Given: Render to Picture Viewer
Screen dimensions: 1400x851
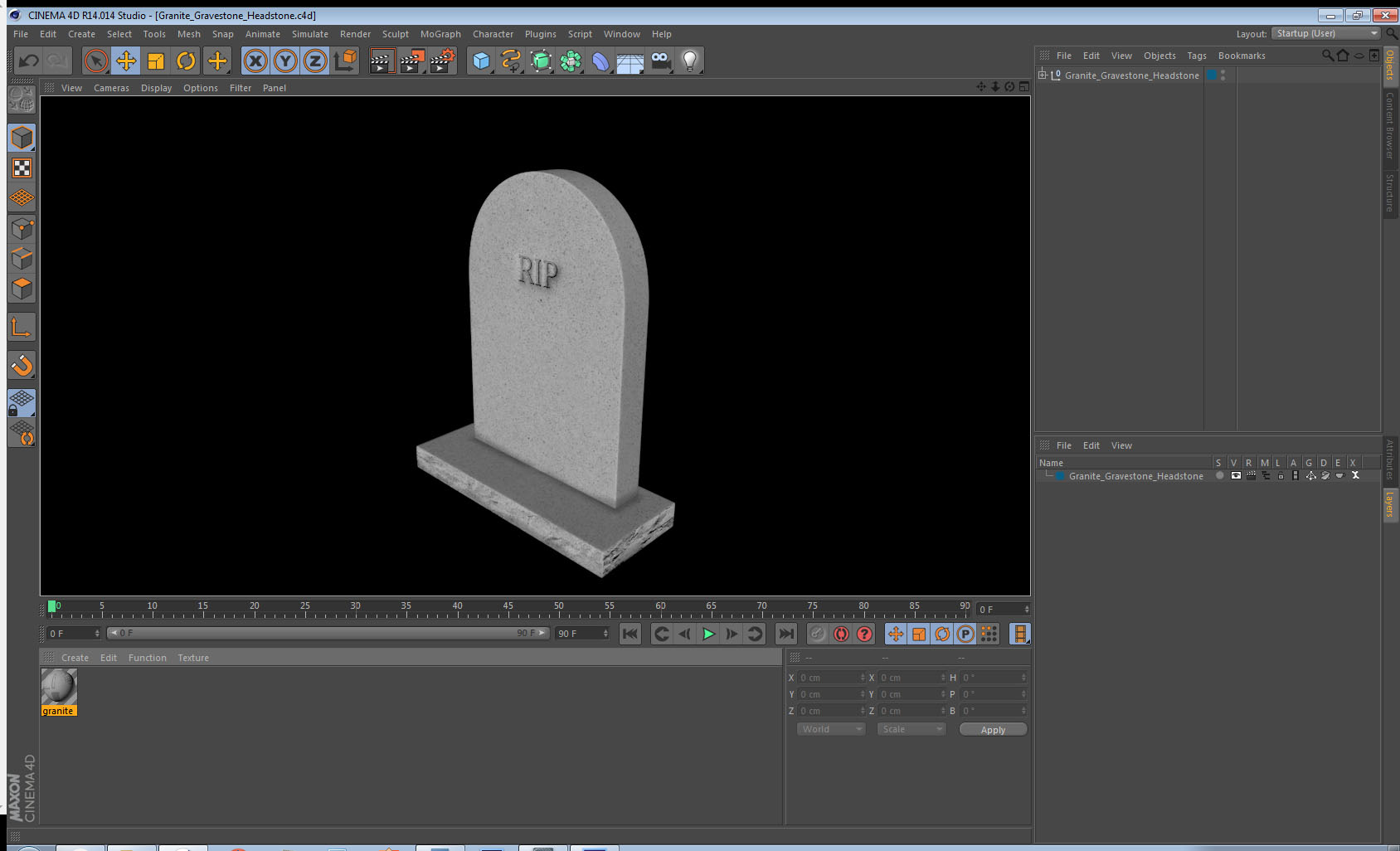Looking at the screenshot, I should [412, 61].
